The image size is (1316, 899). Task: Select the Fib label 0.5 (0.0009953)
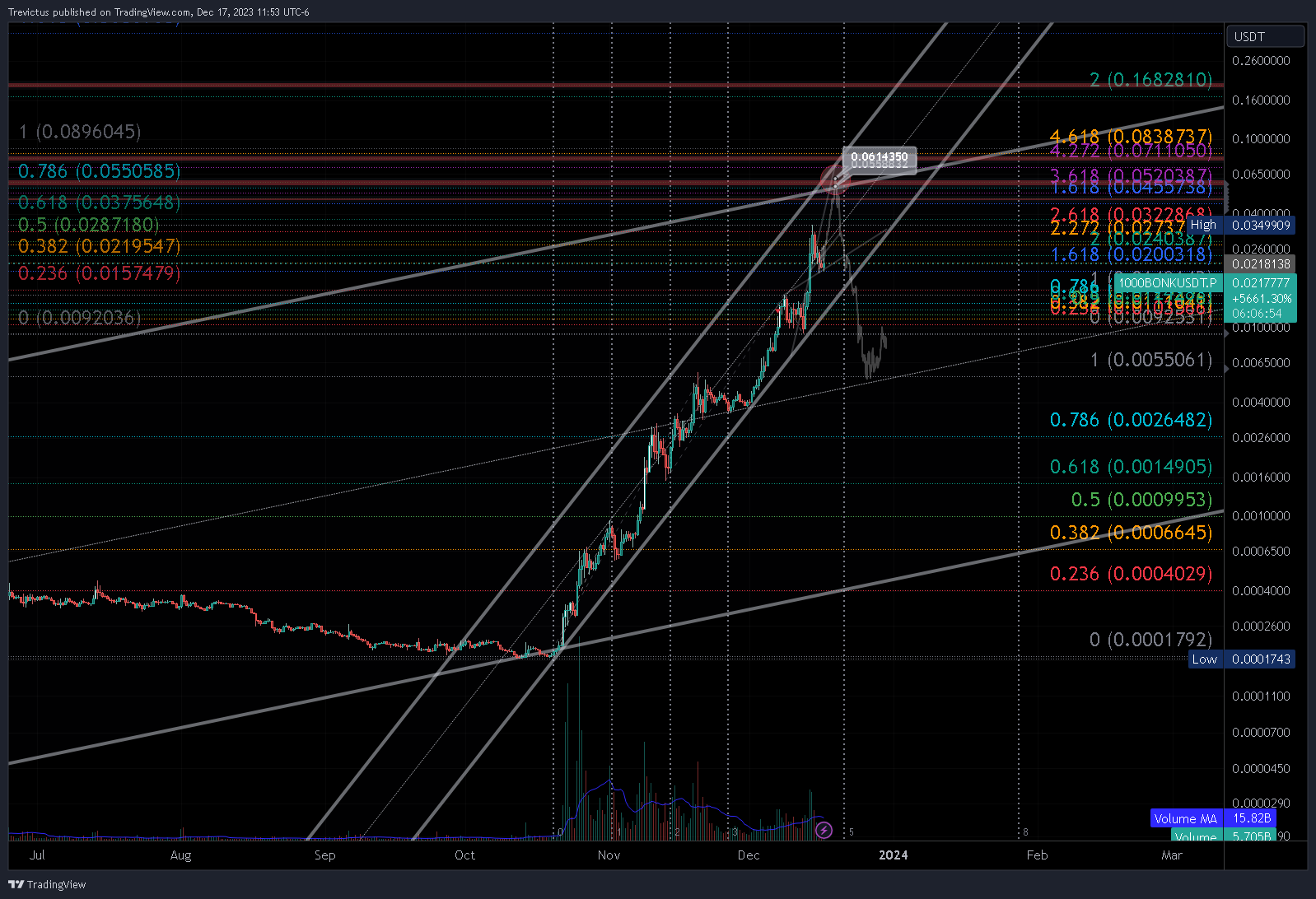(x=1141, y=500)
